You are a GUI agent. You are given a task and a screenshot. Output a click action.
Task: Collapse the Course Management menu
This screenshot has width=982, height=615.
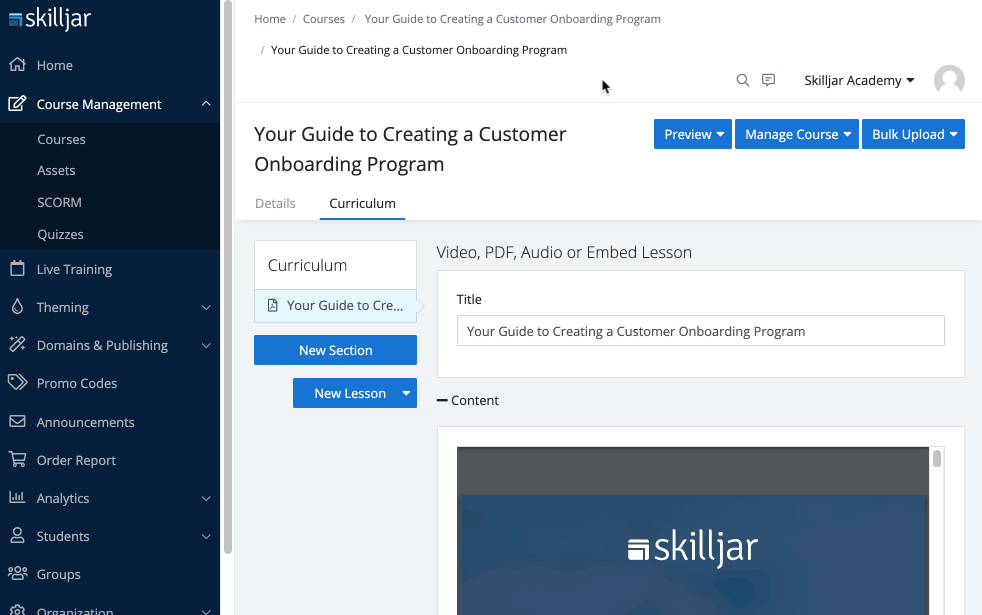(205, 104)
